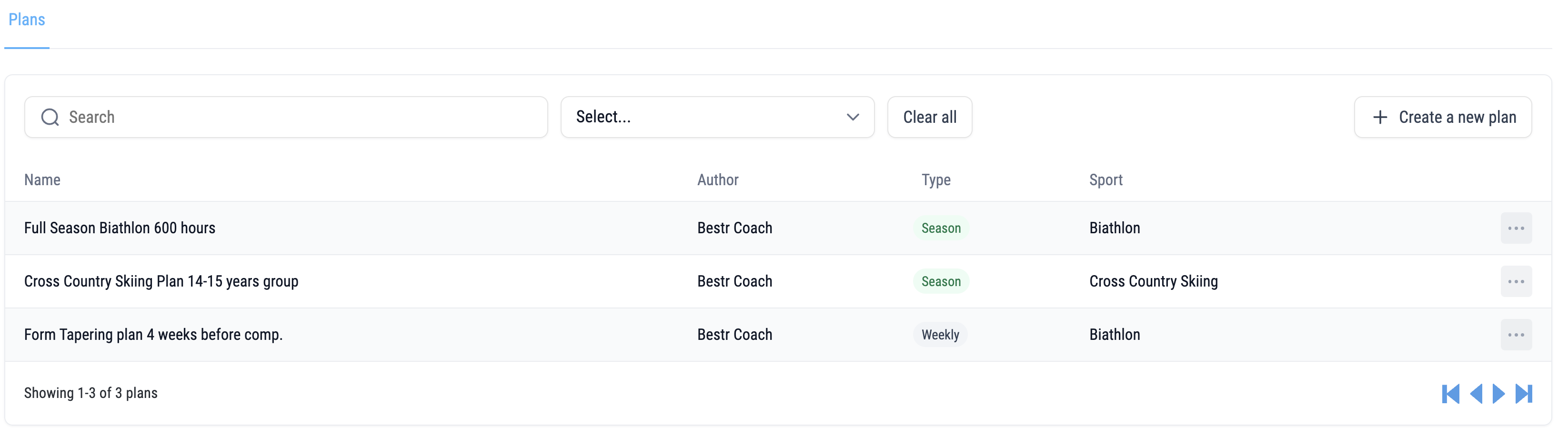Screen dimensions: 1568x437
Task: Open options menu for Cross Country Skiing plan
Action: pyautogui.click(x=1516, y=281)
